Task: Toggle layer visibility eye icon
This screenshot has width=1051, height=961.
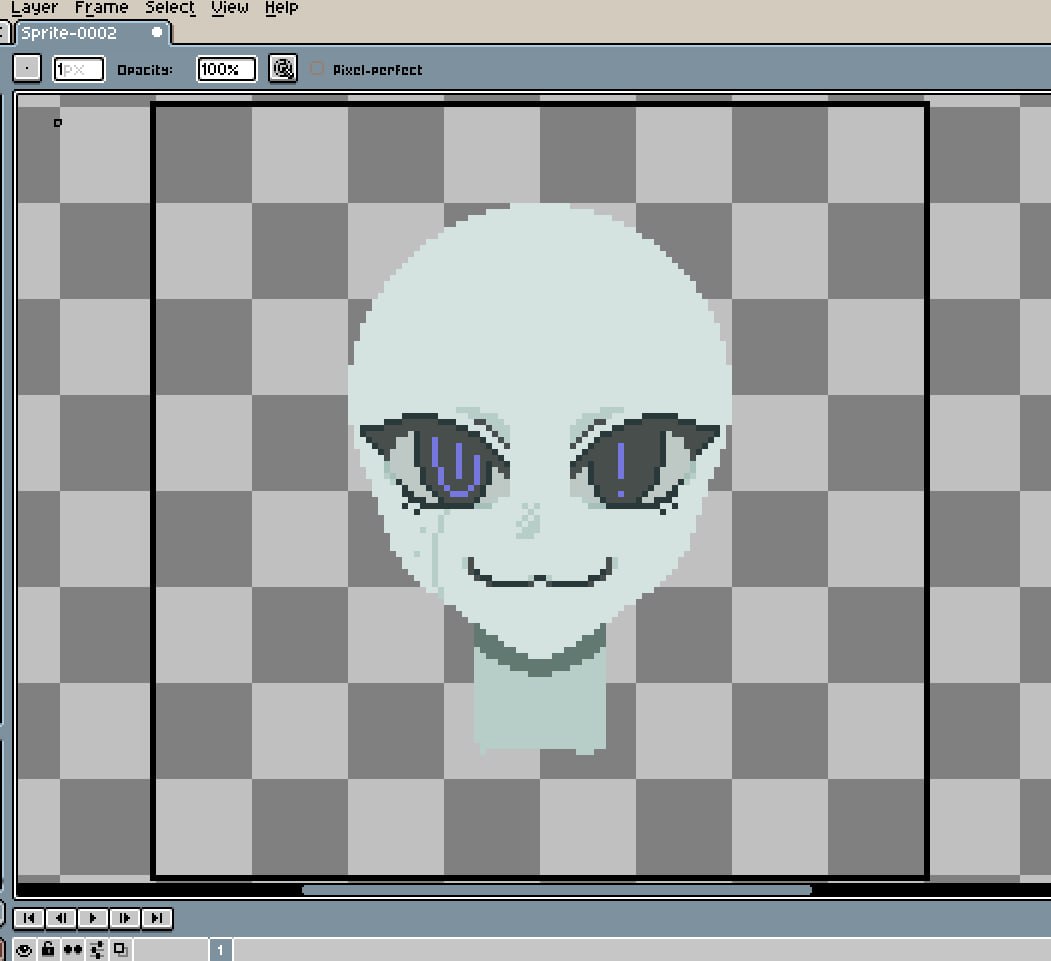Action: (x=23, y=949)
